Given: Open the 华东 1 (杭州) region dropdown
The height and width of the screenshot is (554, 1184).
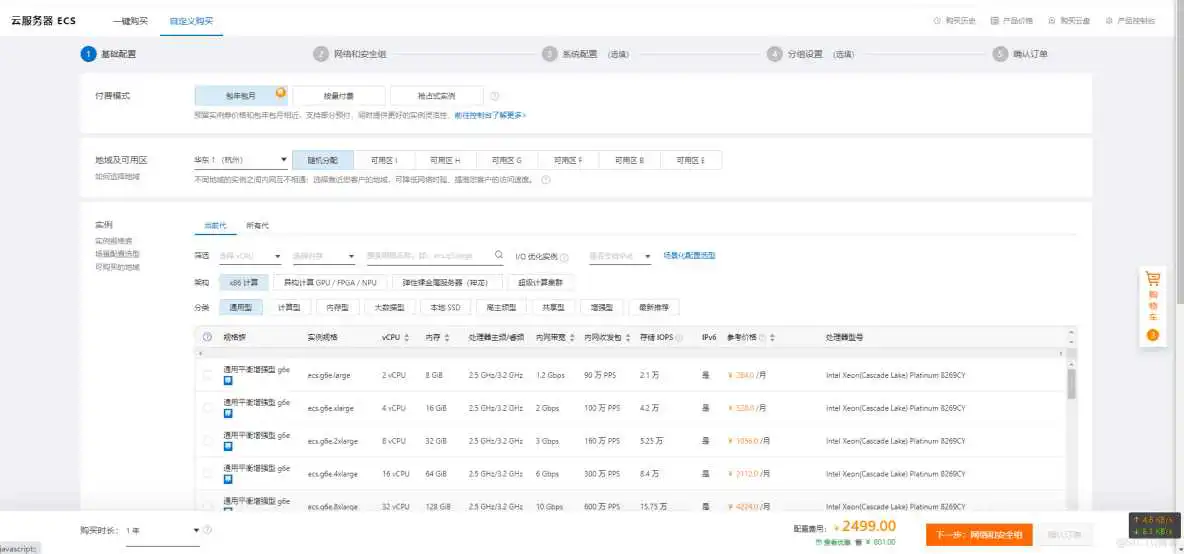Looking at the screenshot, I should coord(240,160).
